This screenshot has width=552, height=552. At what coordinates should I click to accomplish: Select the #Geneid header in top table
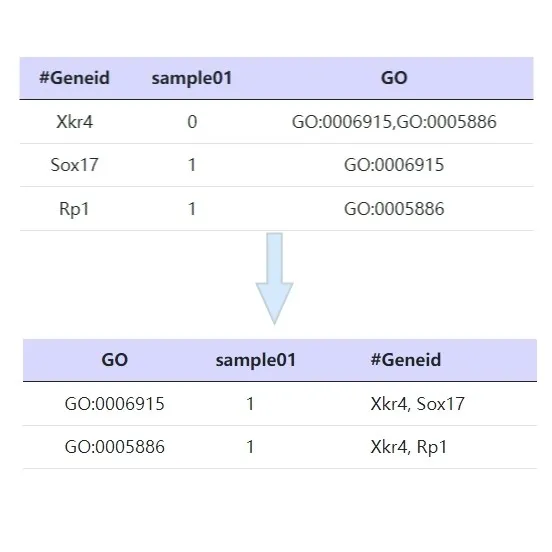(x=74, y=78)
